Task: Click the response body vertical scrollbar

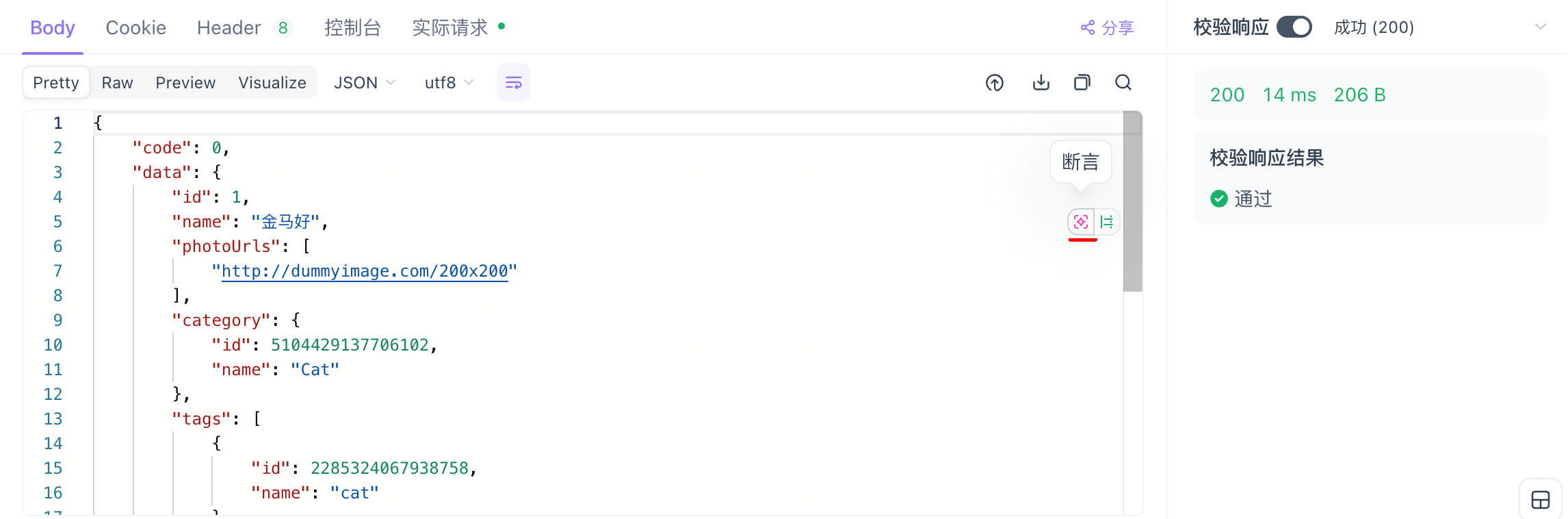Action: tap(1133, 205)
